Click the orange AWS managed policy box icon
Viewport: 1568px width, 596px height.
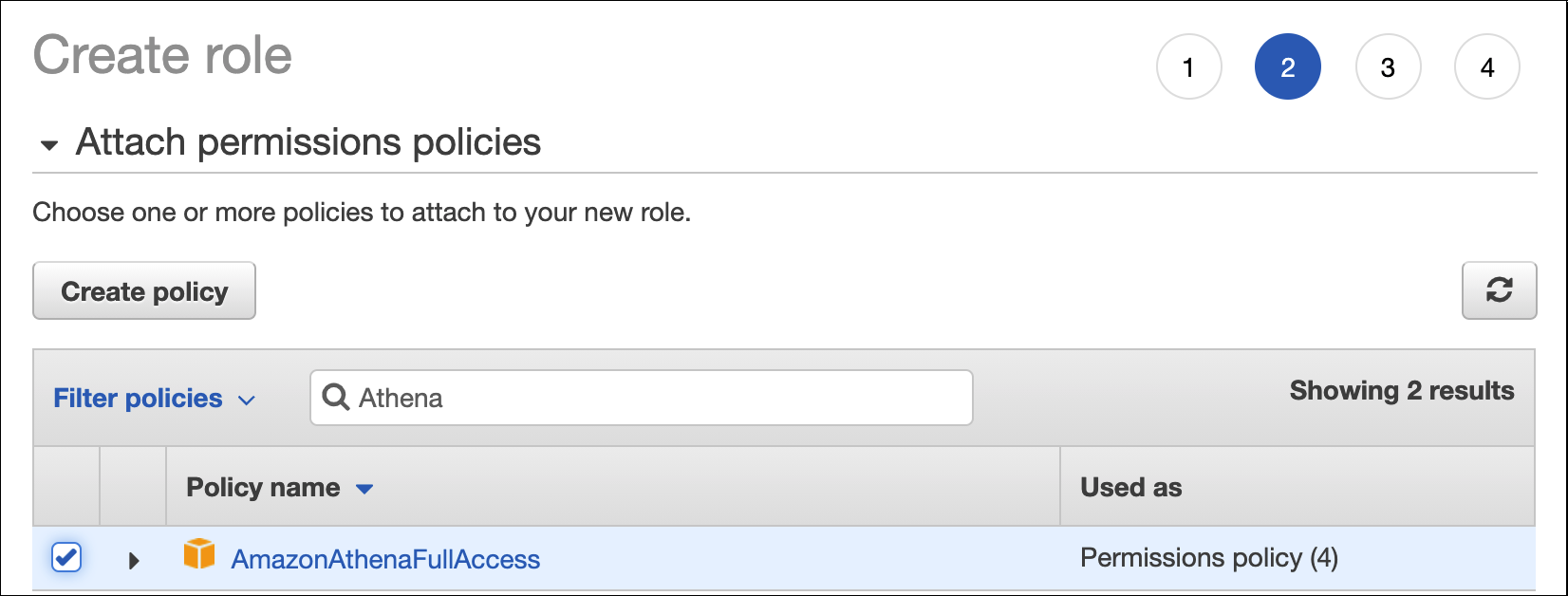coord(199,554)
